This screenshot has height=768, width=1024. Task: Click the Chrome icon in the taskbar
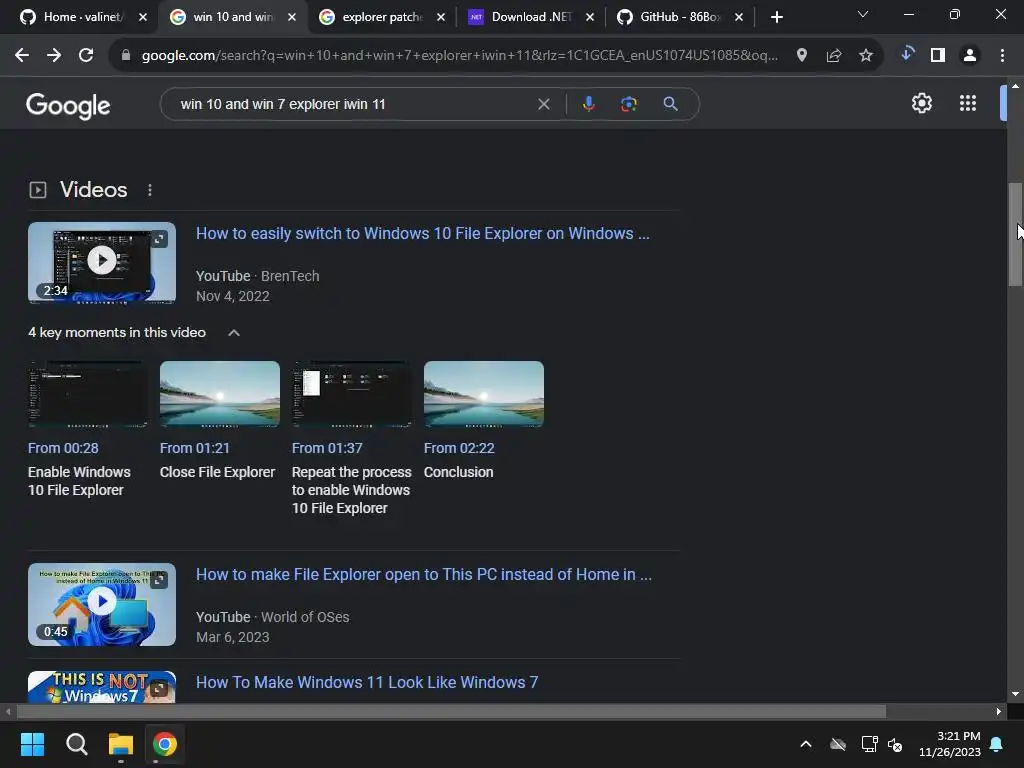coord(165,744)
